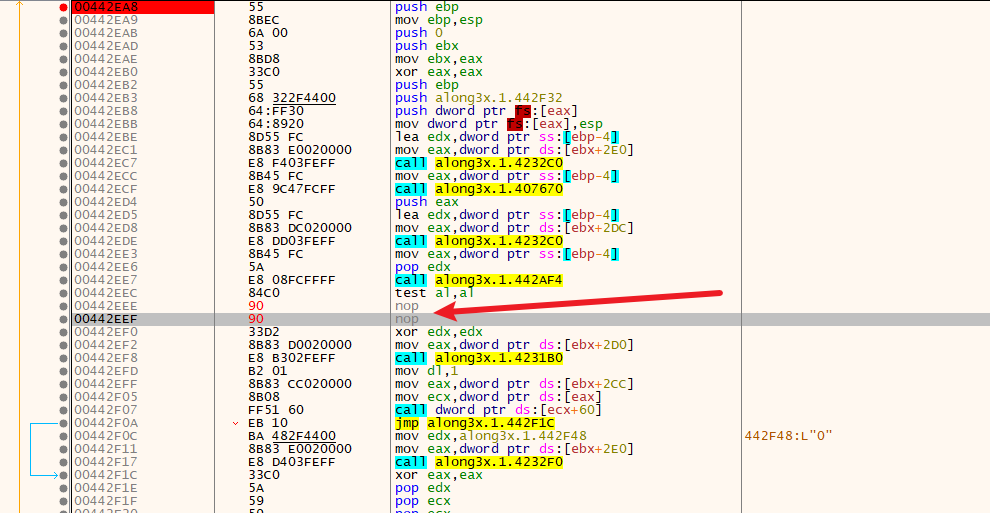The height and width of the screenshot is (513, 990).
Task: Select mov ecx,dword ptr ds:[eax]
Action: (x=498, y=397)
